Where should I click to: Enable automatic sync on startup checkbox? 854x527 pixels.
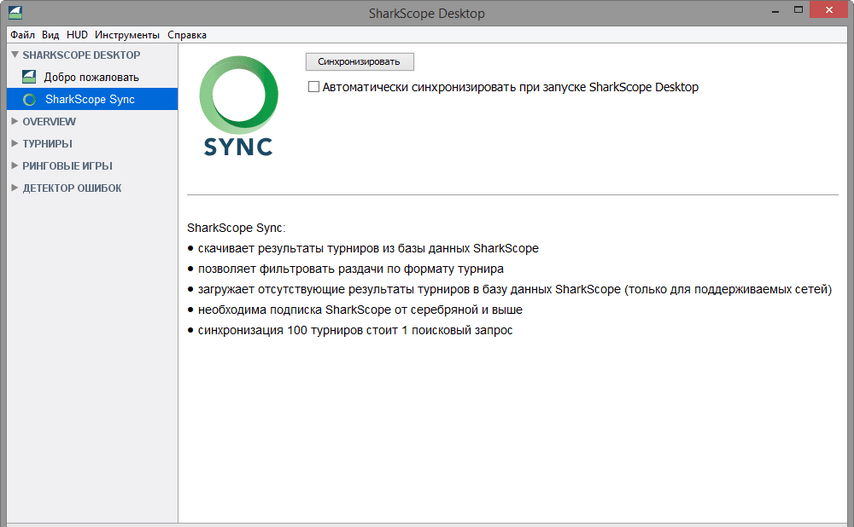pyautogui.click(x=314, y=87)
